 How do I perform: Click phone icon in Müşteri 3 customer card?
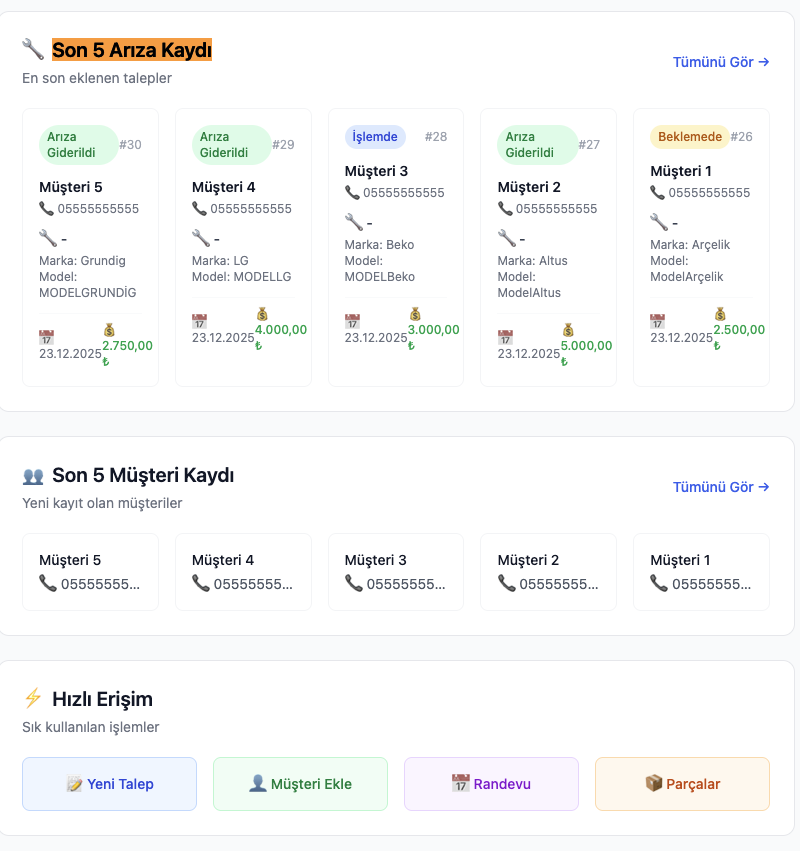353,583
